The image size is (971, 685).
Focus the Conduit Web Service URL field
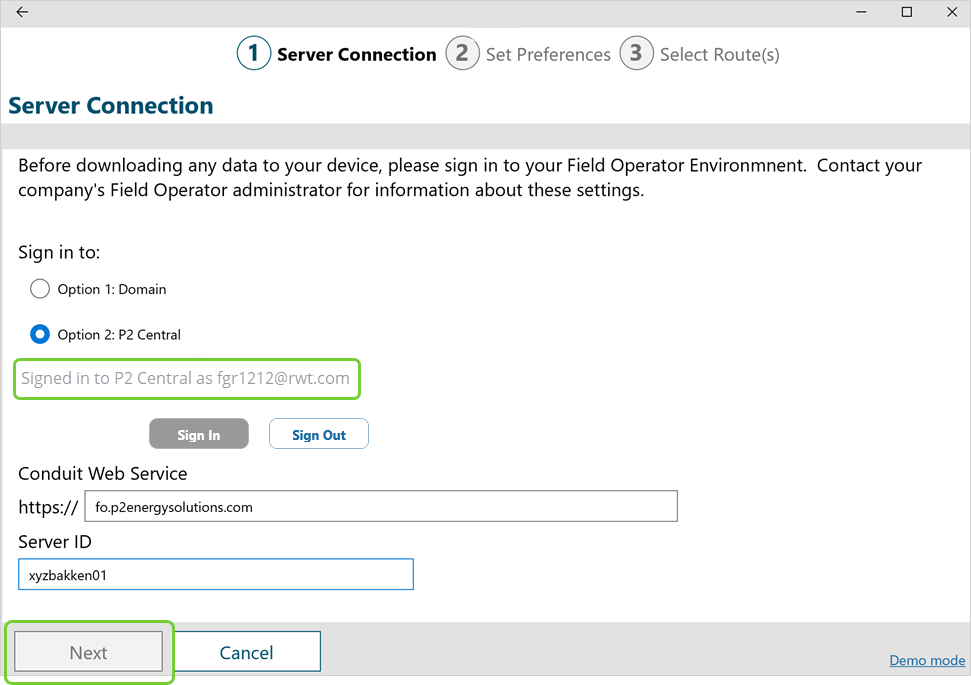pos(380,506)
